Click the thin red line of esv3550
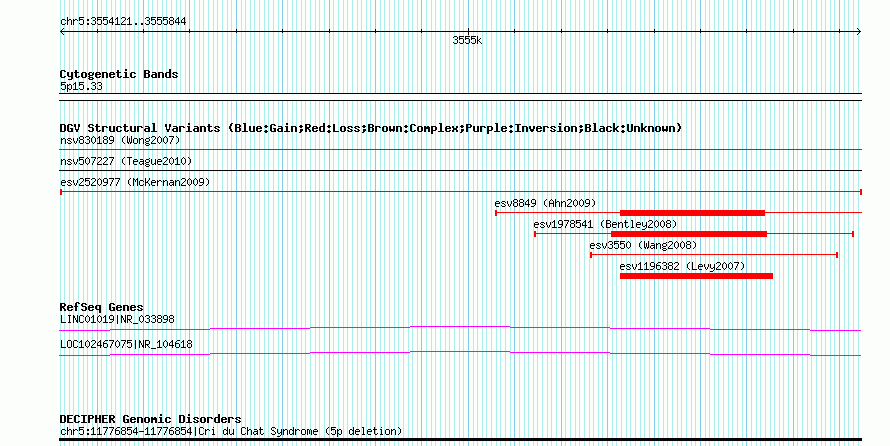890x446 pixels. [x=714, y=255]
